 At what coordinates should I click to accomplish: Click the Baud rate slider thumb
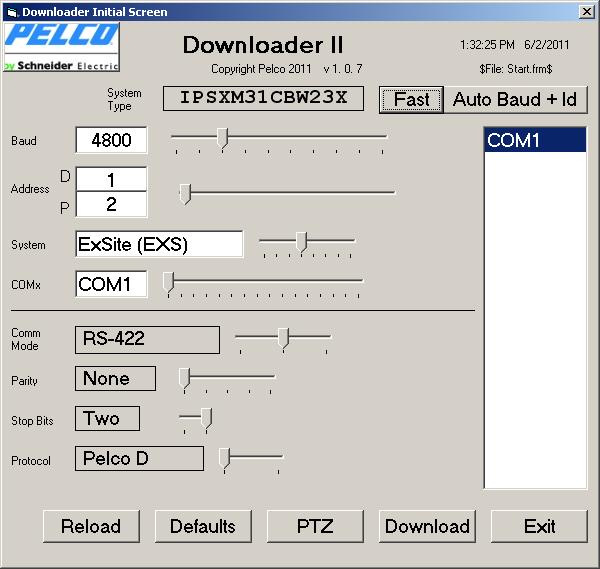[x=222, y=138]
